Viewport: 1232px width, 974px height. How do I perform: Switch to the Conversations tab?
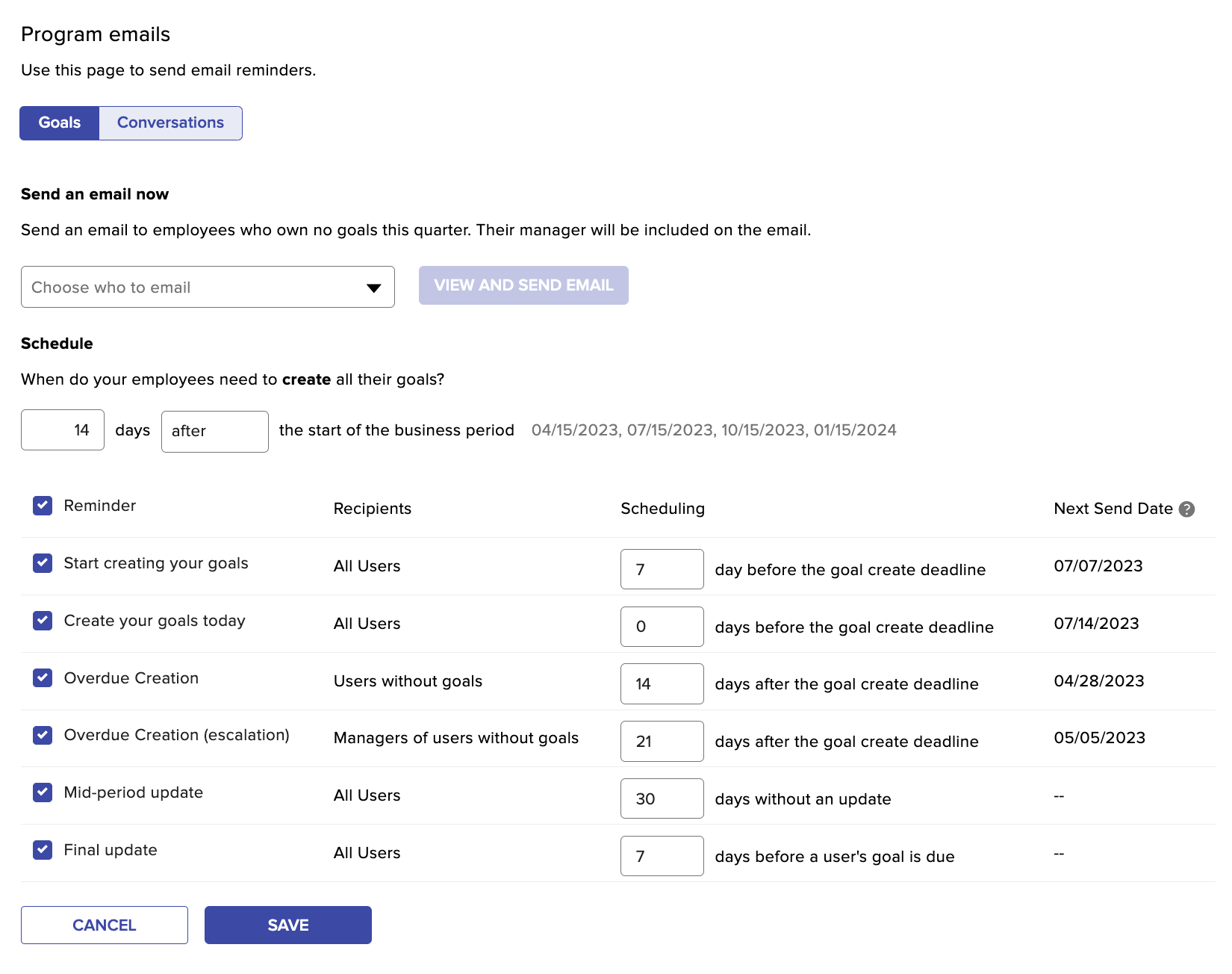pos(170,122)
